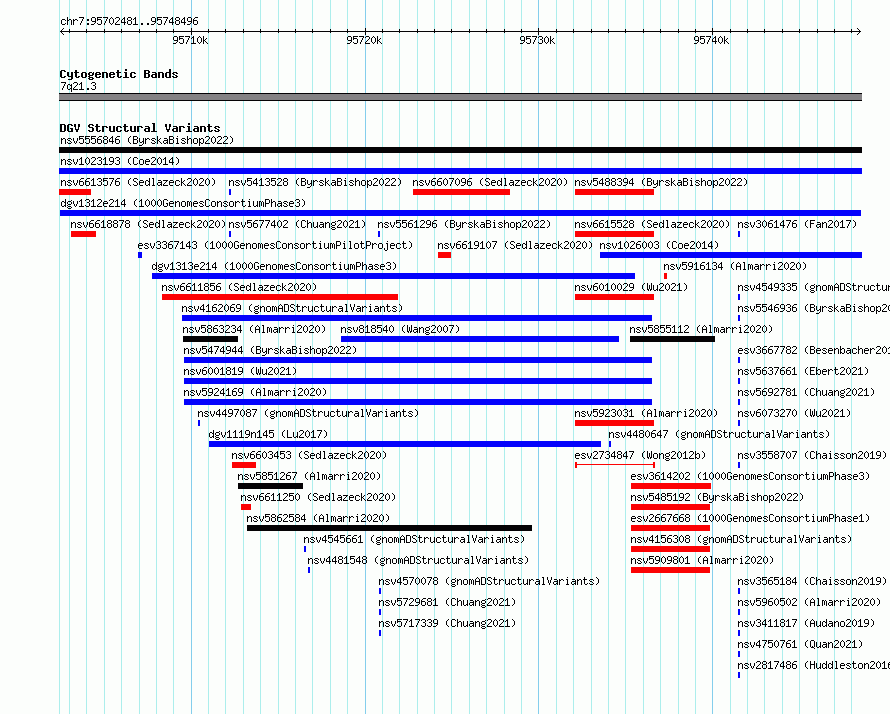Select the red nsv6607096 variant bar
Screen dimensions: 890x714
click(461, 192)
